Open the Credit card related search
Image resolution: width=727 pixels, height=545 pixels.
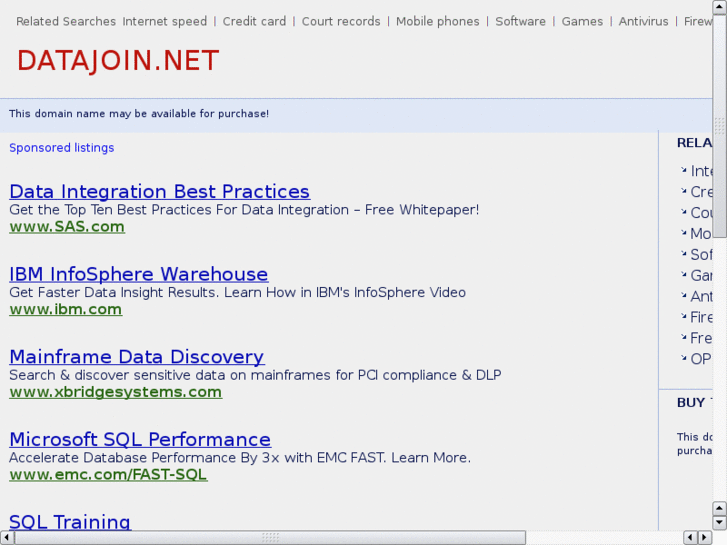point(254,21)
